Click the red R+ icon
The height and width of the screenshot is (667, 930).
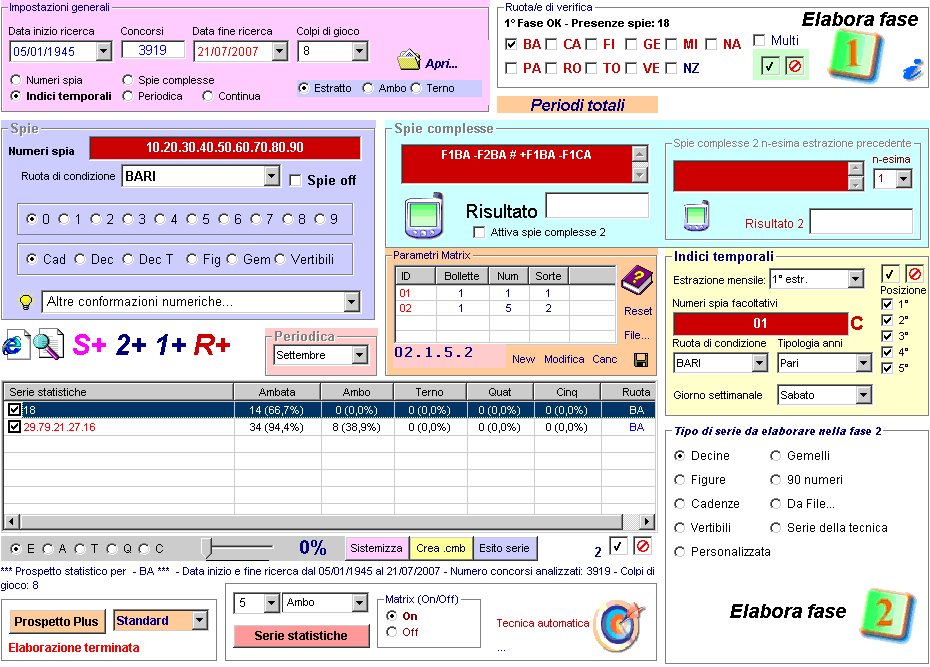212,344
